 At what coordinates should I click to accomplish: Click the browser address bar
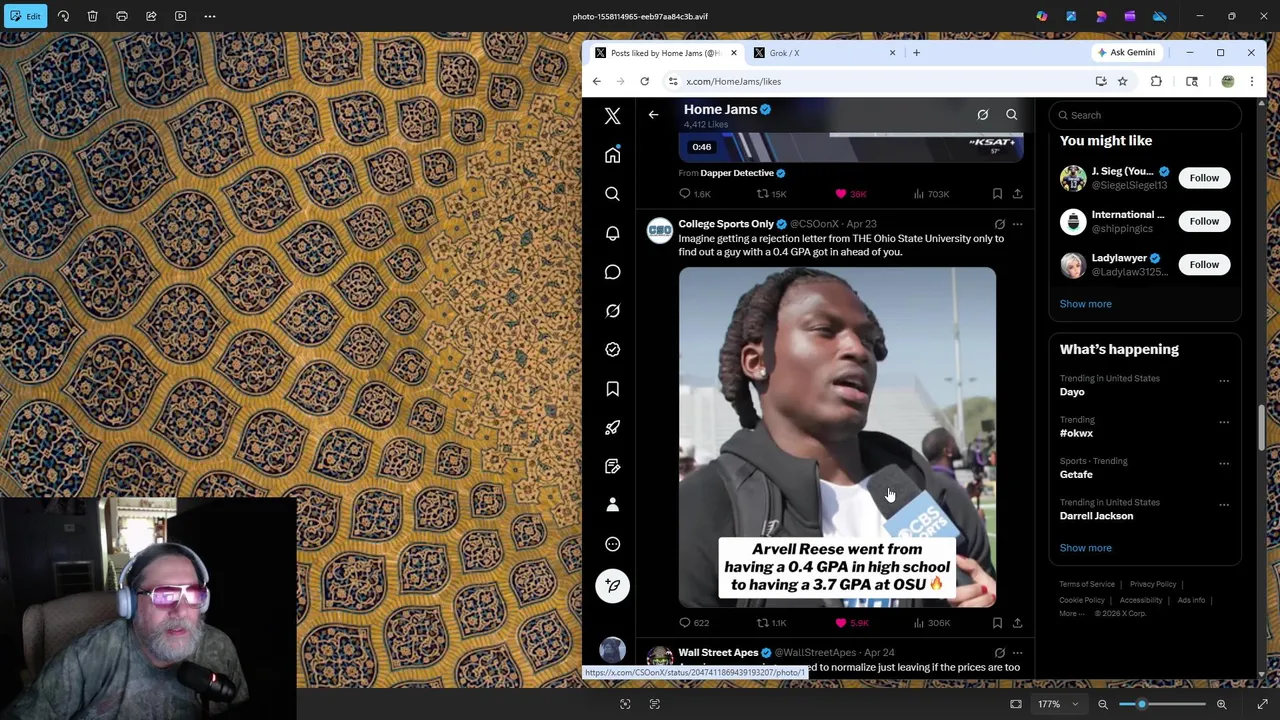click(x=880, y=81)
